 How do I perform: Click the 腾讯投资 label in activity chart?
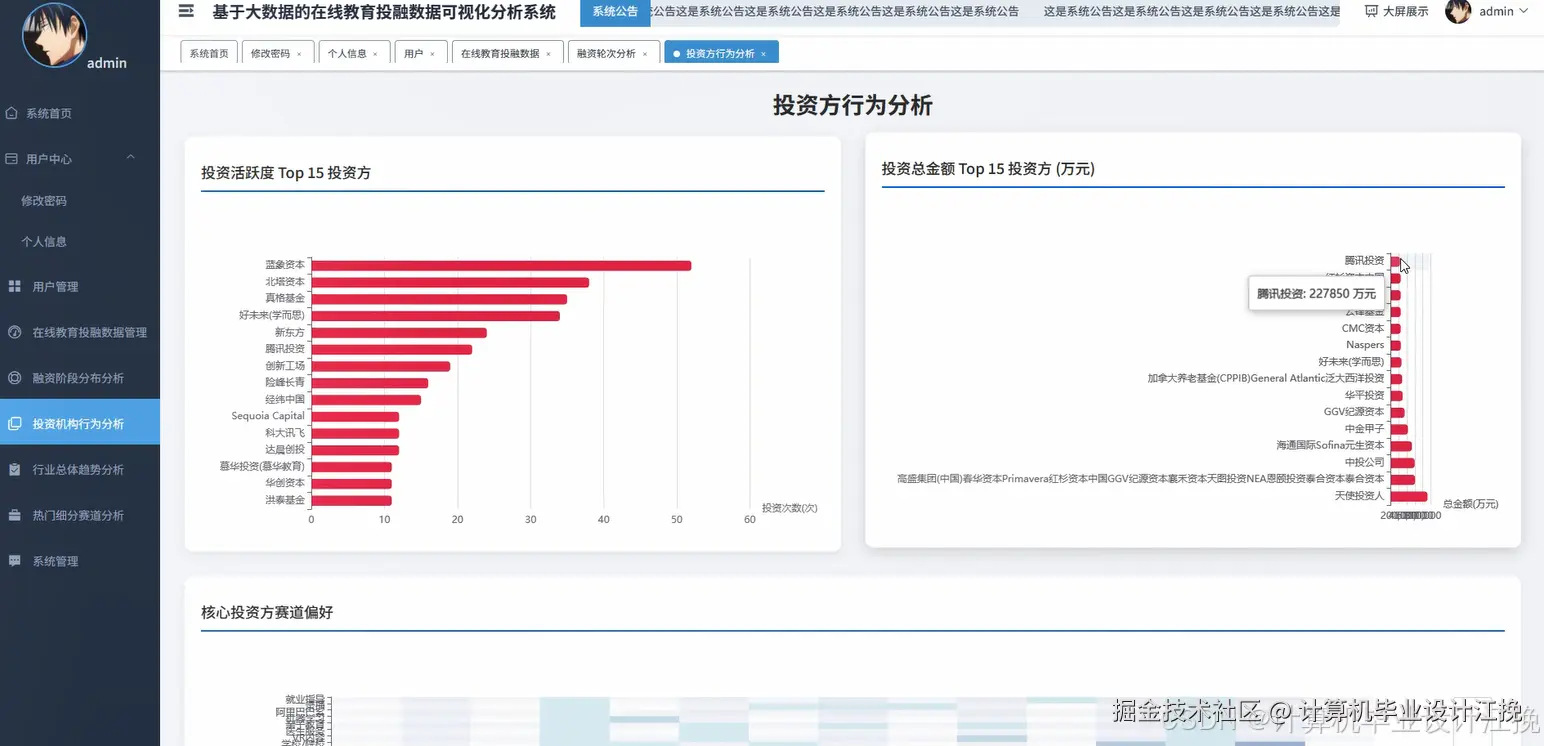click(x=285, y=349)
